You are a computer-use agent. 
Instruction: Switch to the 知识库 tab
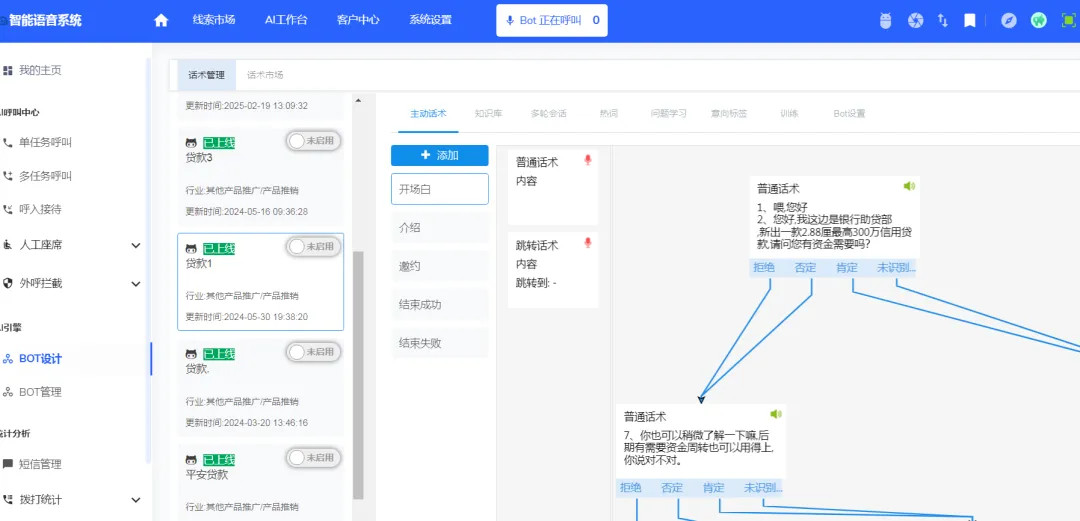[x=488, y=113]
